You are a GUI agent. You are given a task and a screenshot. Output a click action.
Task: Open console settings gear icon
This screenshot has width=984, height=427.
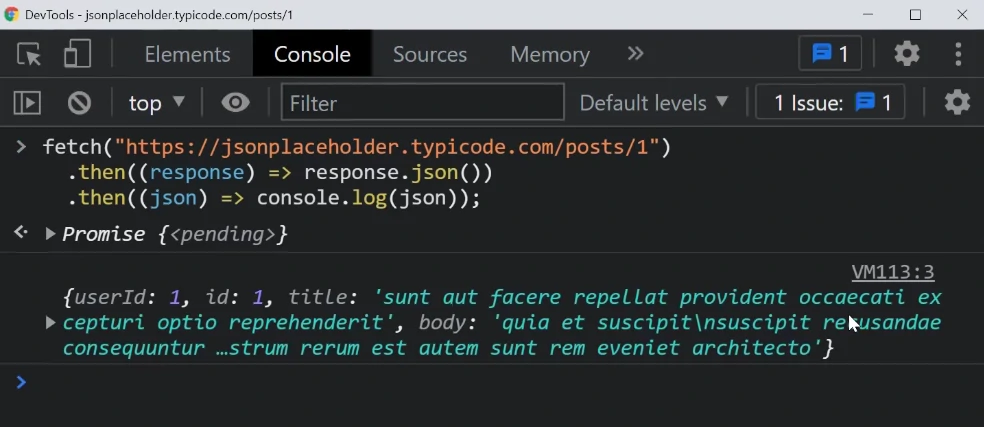point(957,102)
